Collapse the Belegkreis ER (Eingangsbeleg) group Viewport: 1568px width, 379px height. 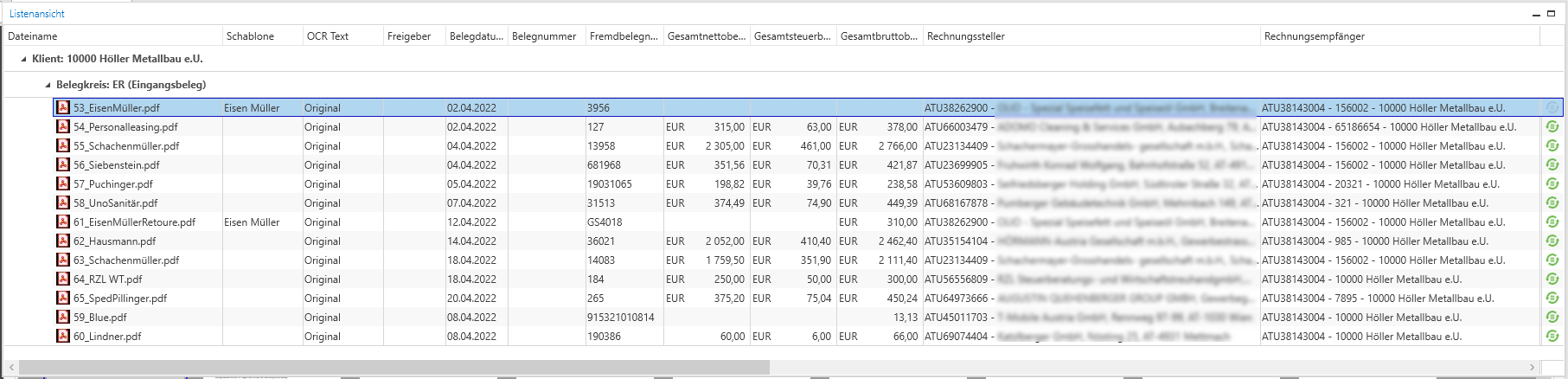(48, 86)
